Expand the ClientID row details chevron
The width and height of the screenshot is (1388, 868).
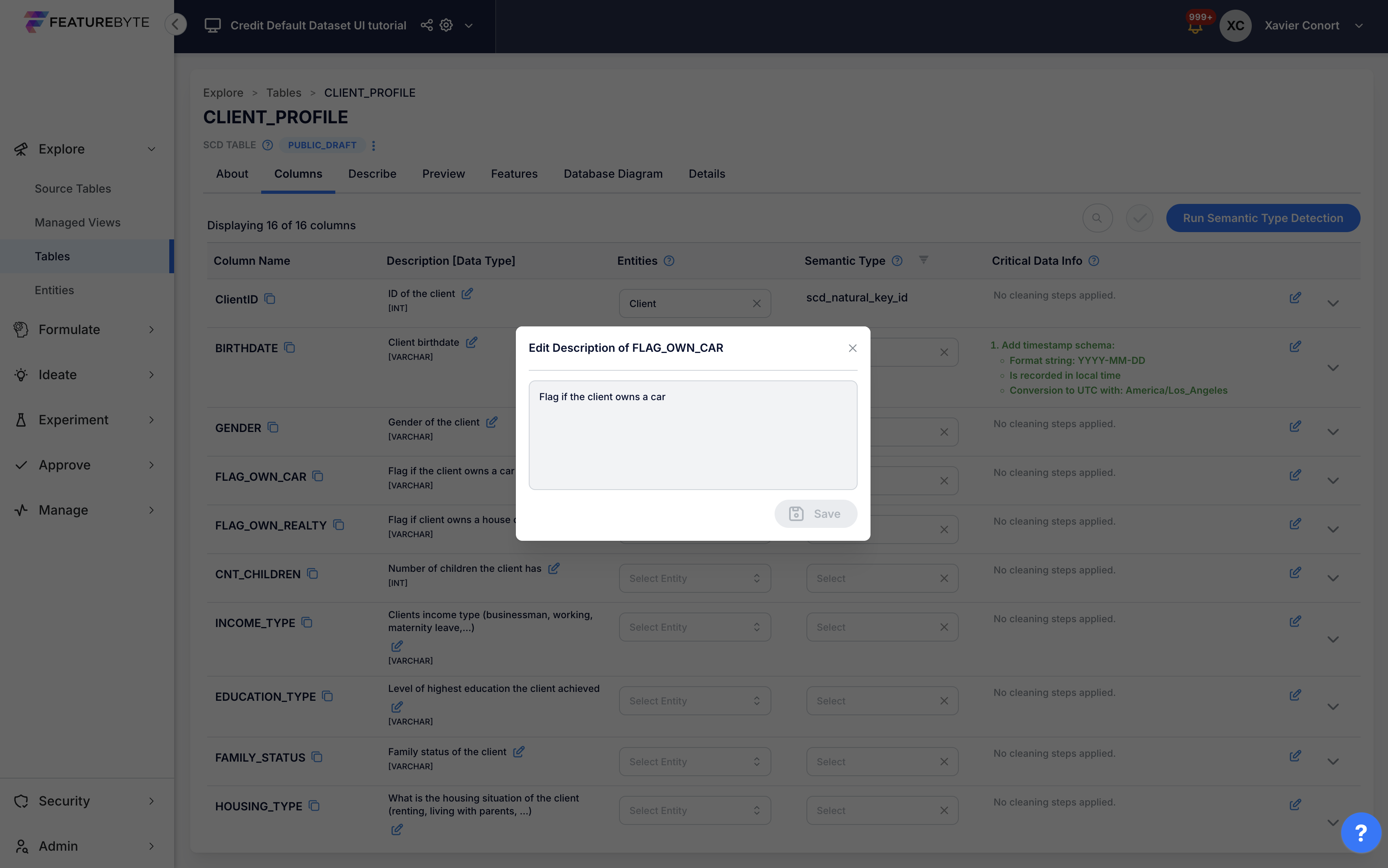1333,304
